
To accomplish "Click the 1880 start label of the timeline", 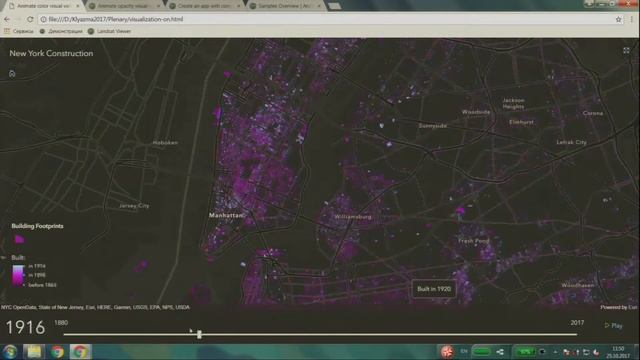I will point(61,322).
